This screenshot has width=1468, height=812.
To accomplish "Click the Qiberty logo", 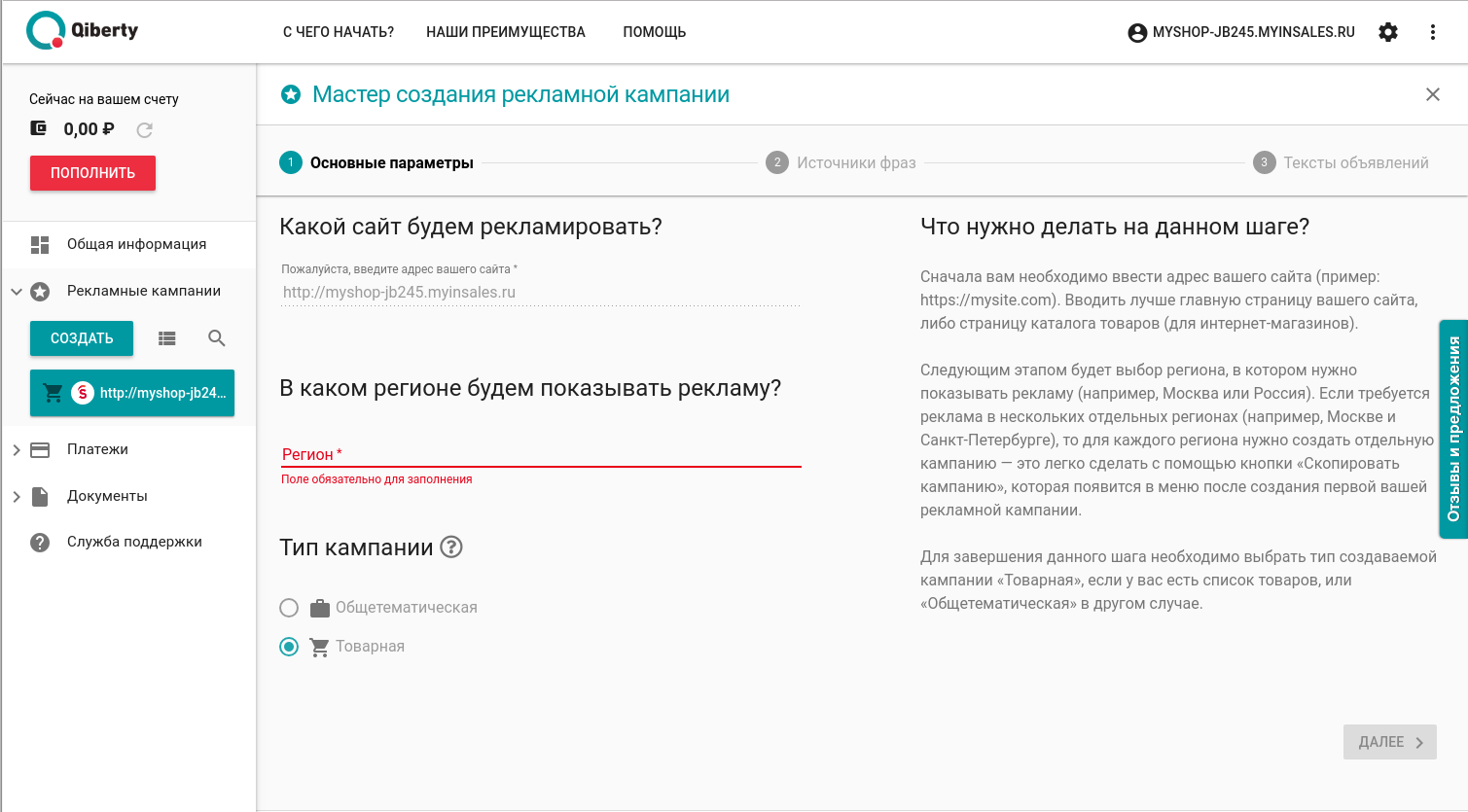I will (83, 30).
